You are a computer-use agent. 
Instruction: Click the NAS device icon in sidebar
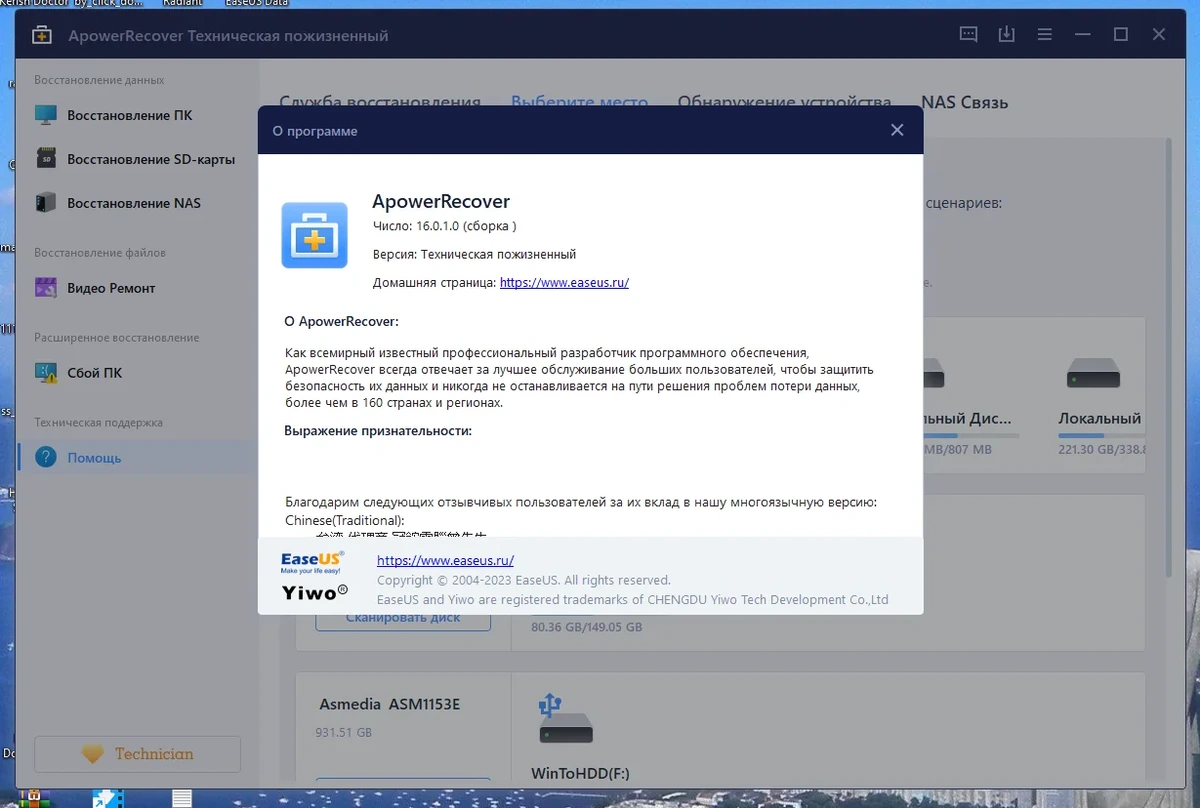[x=46, y=203]
